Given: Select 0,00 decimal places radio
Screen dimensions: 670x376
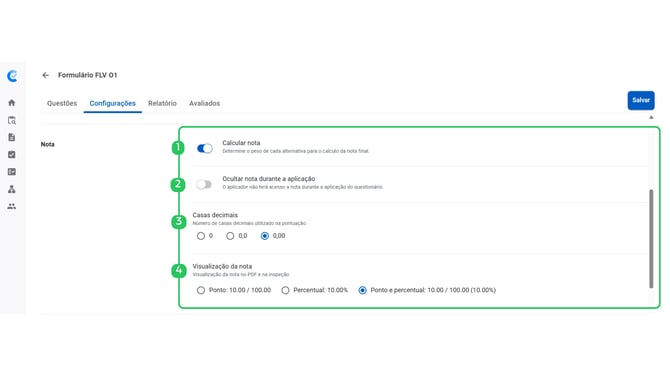Looking at the screenshot, I should point(265,236).
